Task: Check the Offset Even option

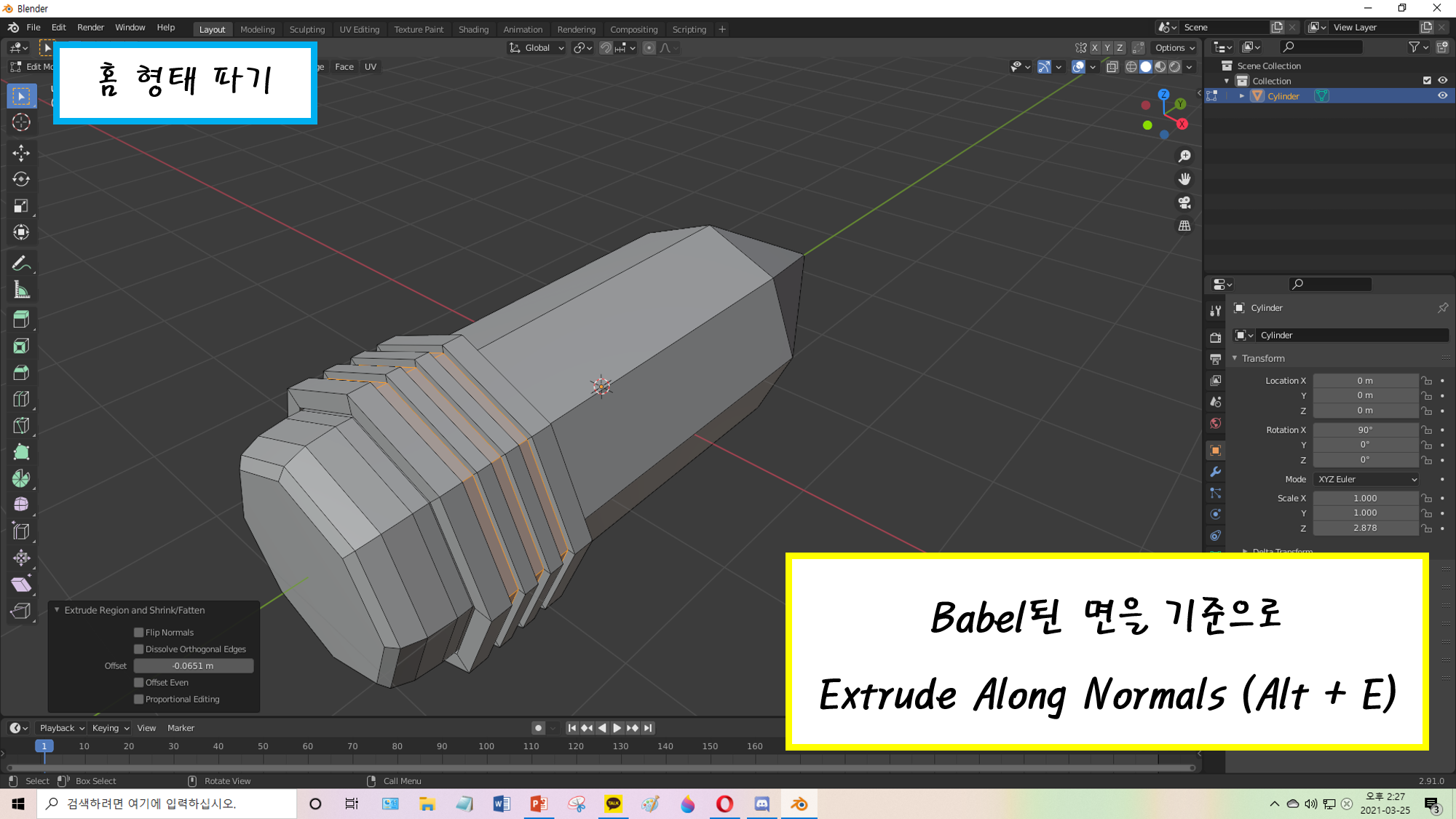Action: click(x=138, y=683)
